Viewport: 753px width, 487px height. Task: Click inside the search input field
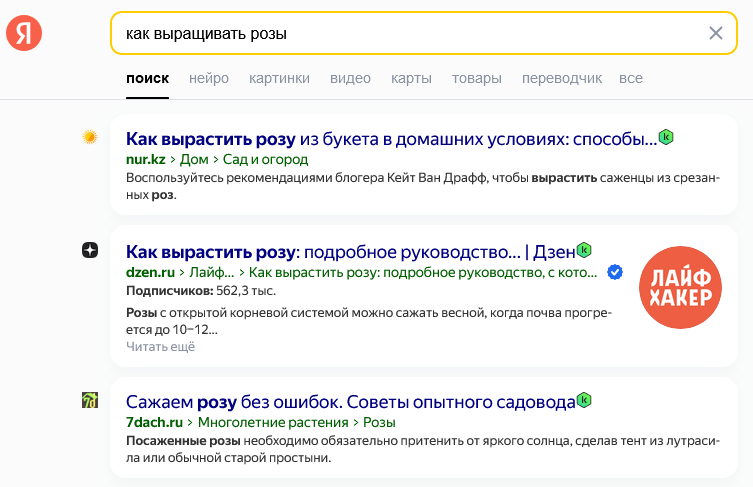coord(400,33)
